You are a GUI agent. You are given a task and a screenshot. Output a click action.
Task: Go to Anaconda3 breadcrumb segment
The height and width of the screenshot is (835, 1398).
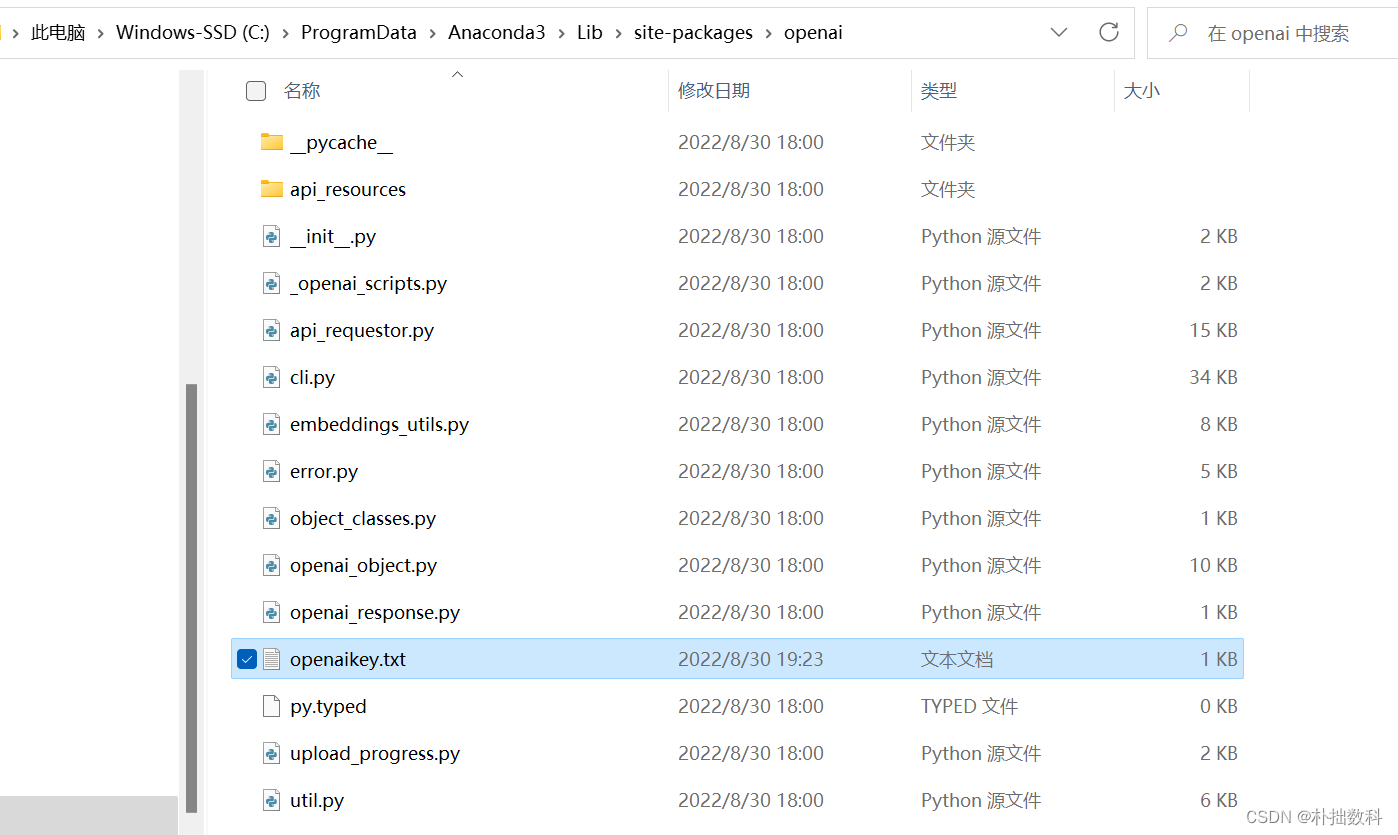[x=497, y=33]
